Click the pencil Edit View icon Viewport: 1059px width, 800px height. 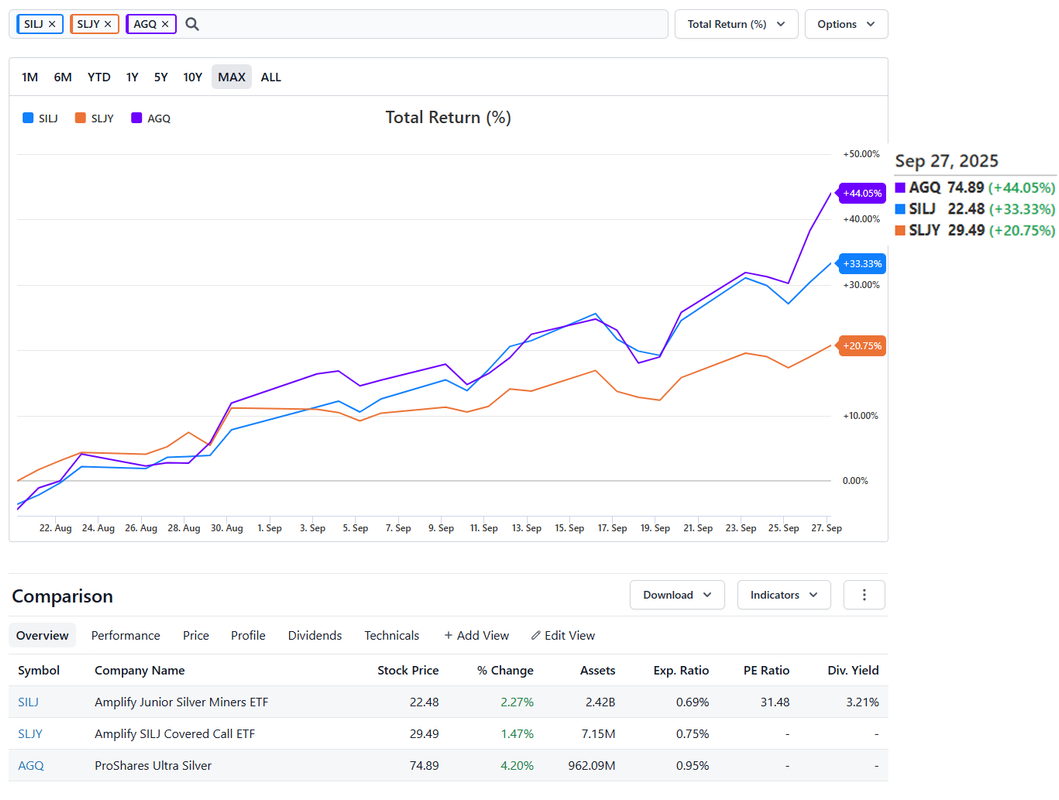[x=536, y=636]
